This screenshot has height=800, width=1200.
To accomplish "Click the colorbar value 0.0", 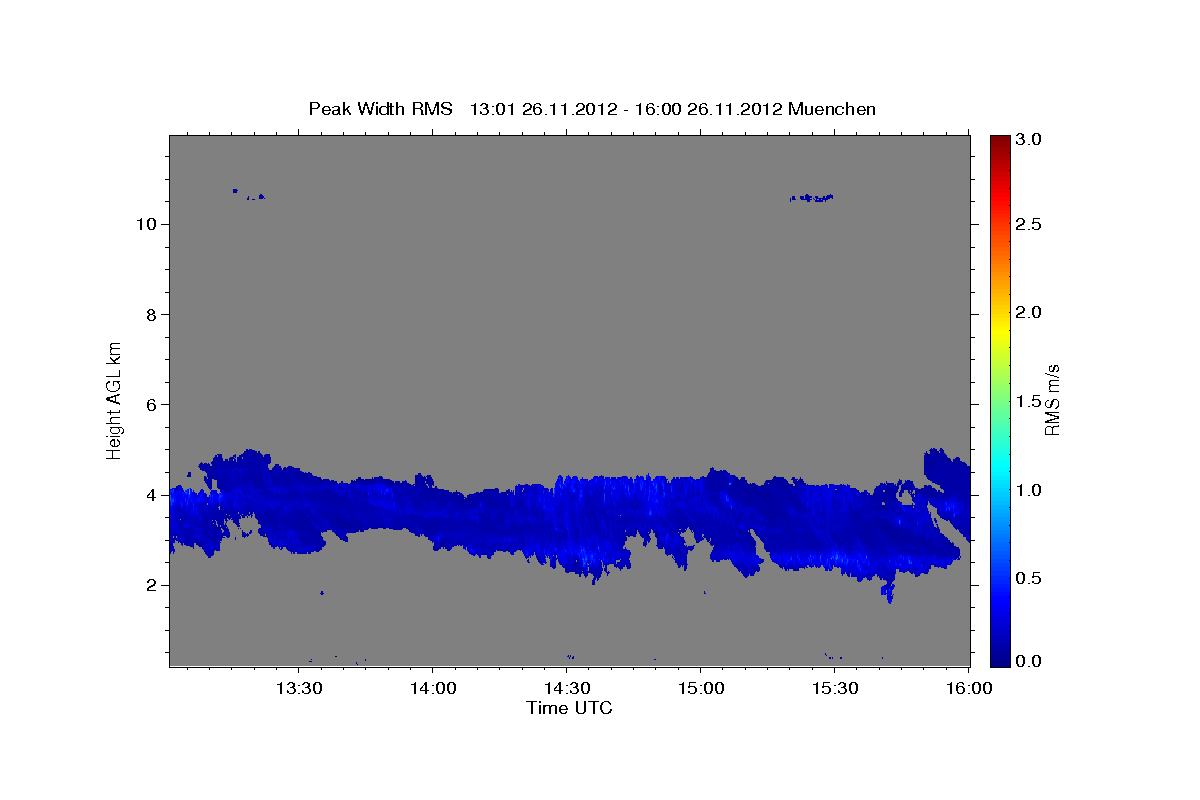I will (x=1028, y=661).
